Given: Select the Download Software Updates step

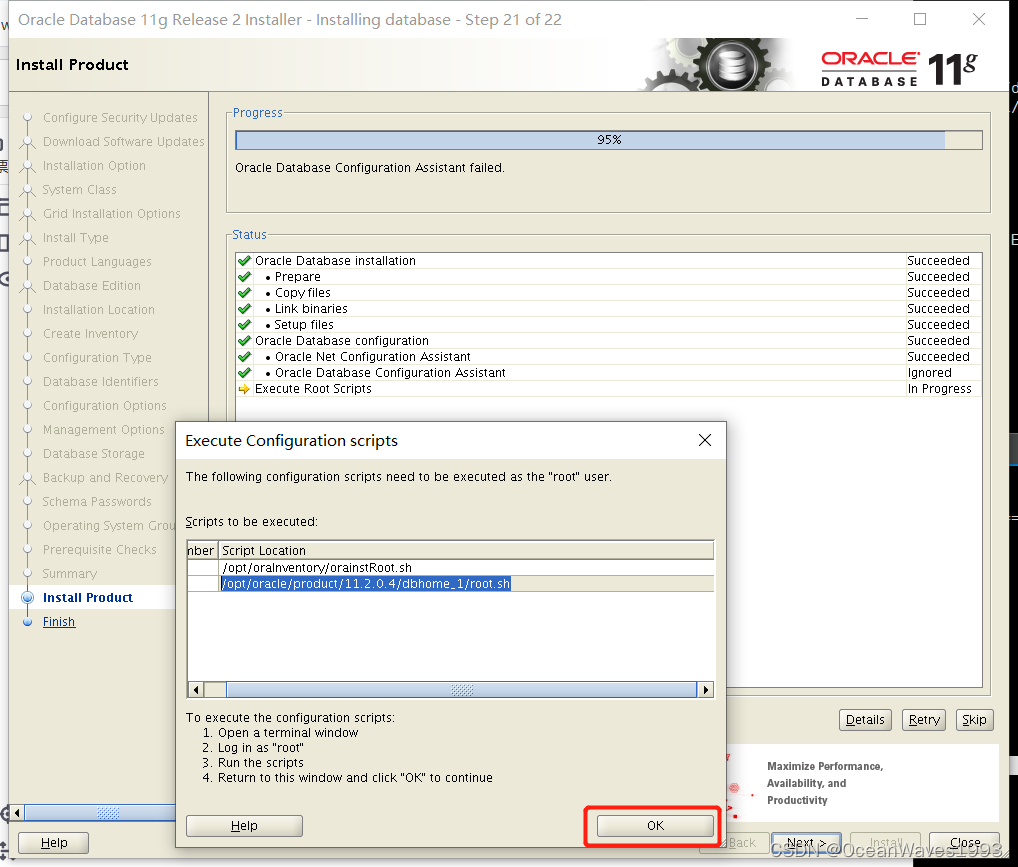Looking at the screenshot, I should click(123, 141).
